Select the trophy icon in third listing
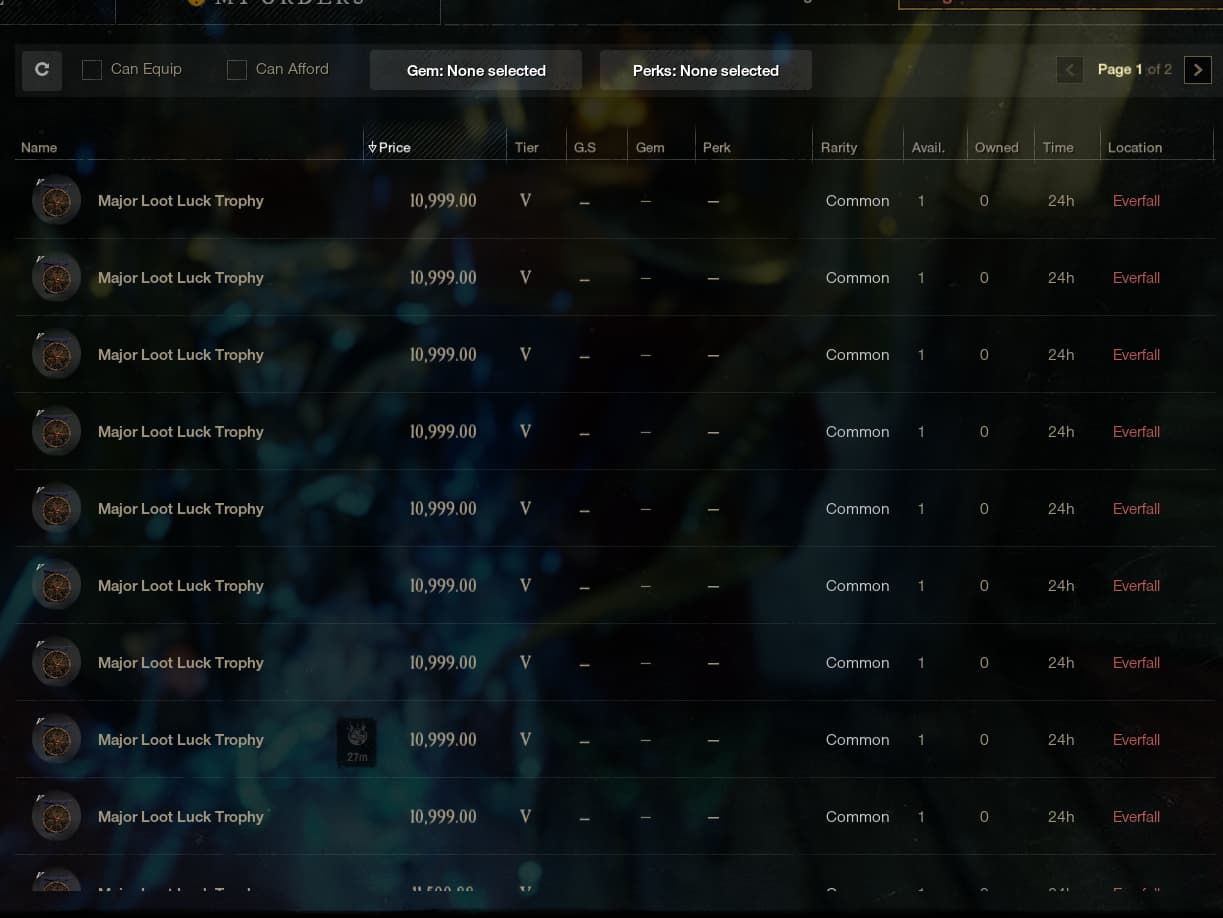This screenshot has height=918, width=1223. (56, 355)
